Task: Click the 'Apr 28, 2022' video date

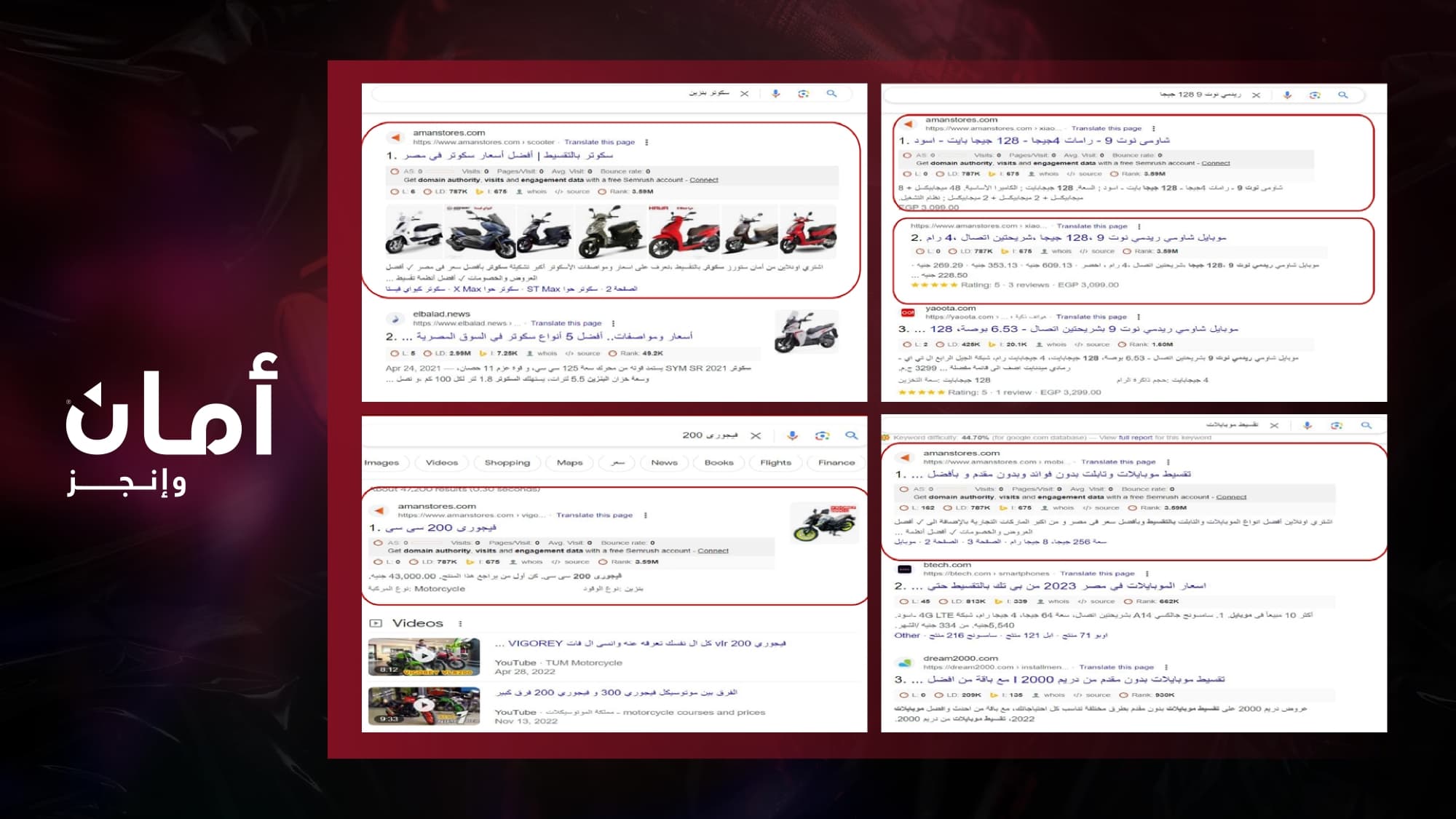Action: [525, 672]
